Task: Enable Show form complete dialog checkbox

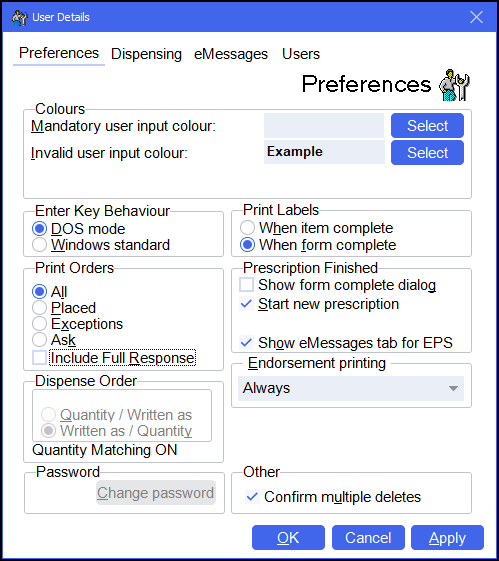Action: pyautogui.click(x=246, y=285)
